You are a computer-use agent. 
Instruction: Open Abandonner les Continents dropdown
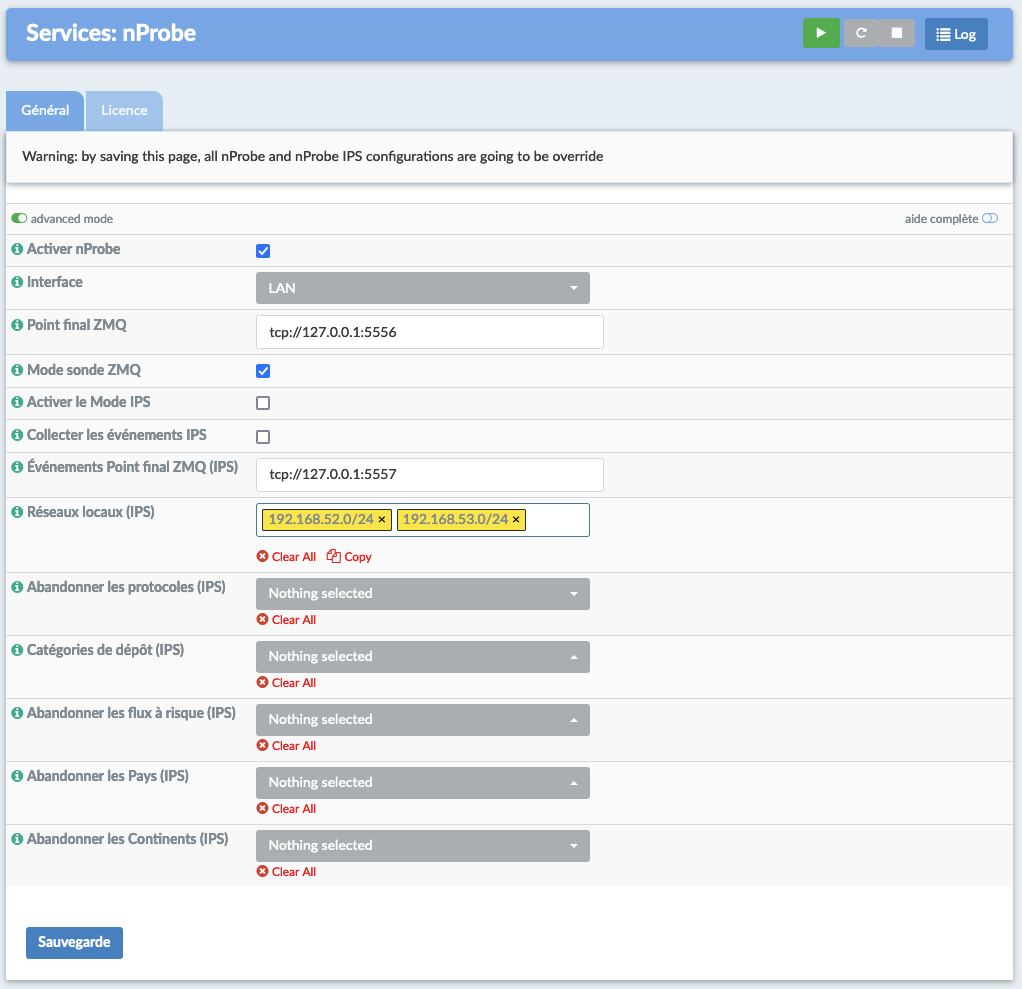422,846
